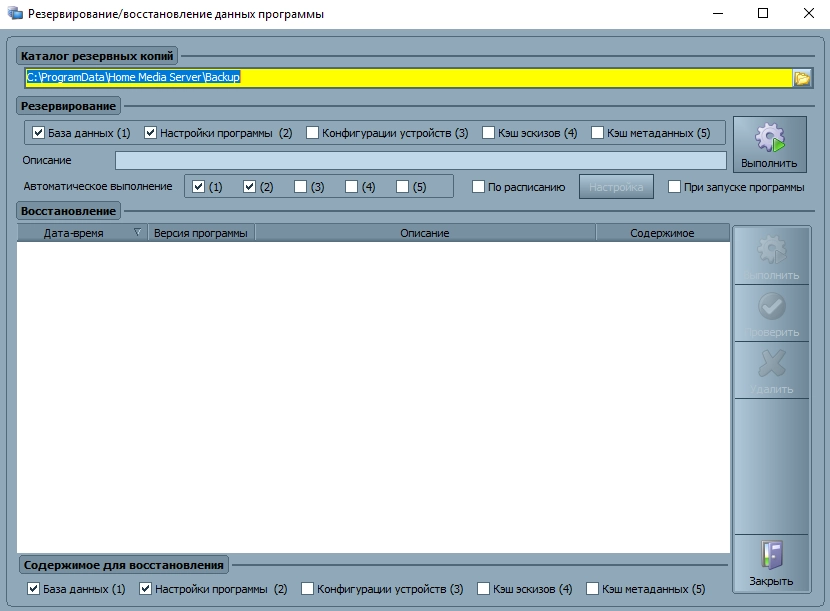The height and width of the screenshot is (611, 830).
Task: Click the Версия программы column header
Action: 200,233
